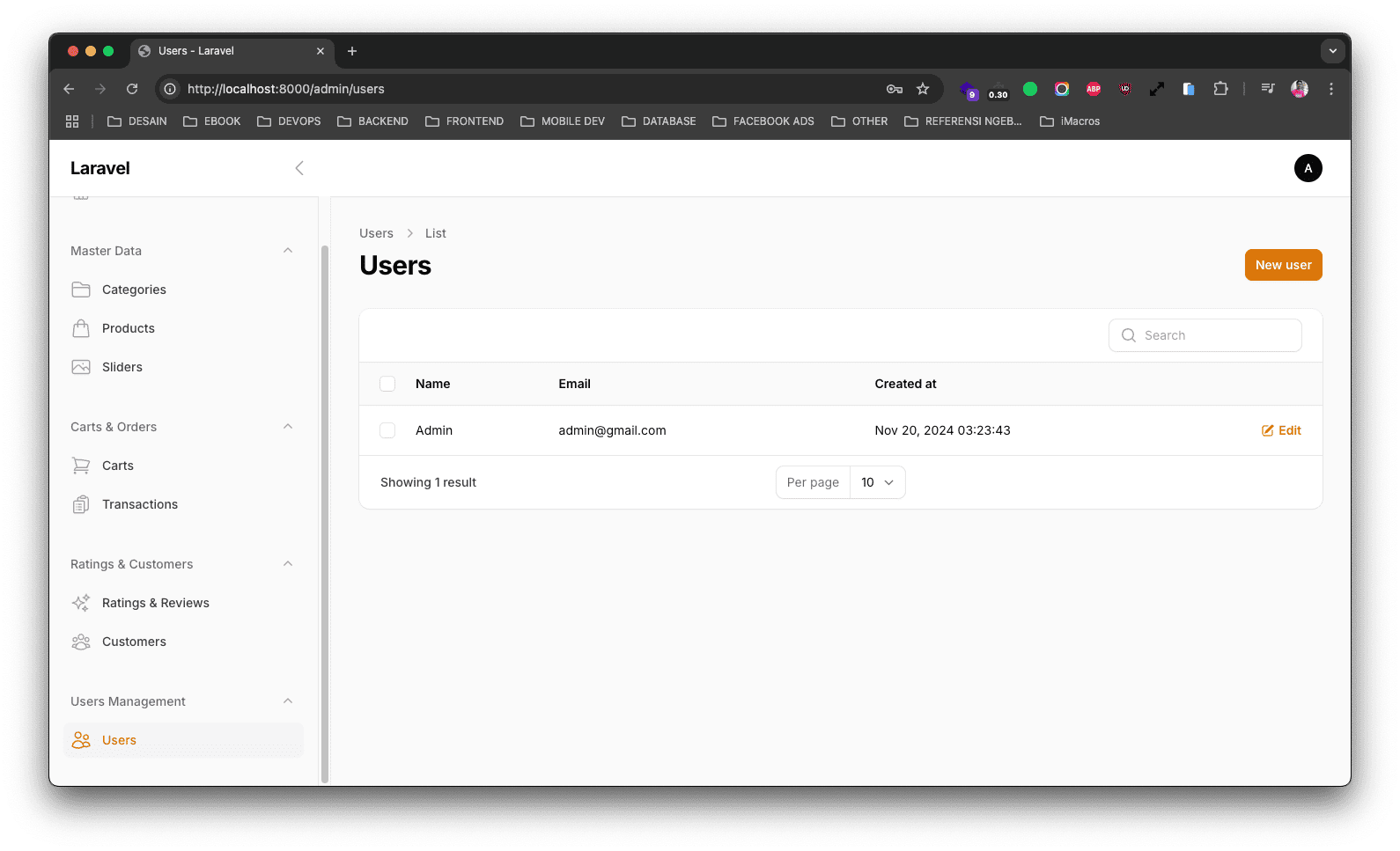Edit the Admin user record
Image resolution: width=1400 pixels, height=851 pixels.
1281,430
